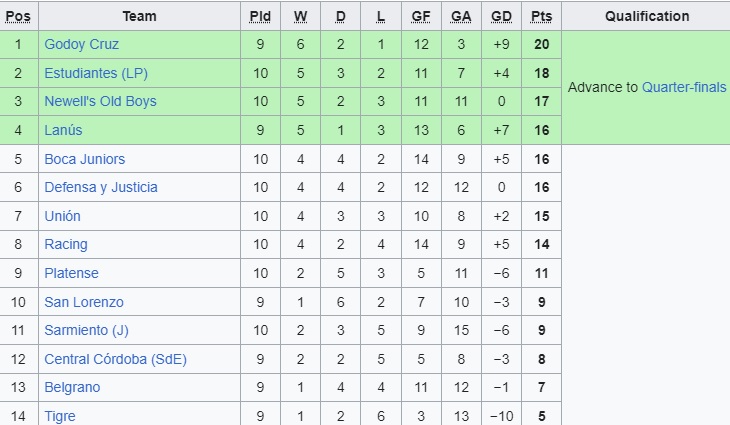
Task: Click the Pos column header abbreviation
Action: (x=17, y=16)
